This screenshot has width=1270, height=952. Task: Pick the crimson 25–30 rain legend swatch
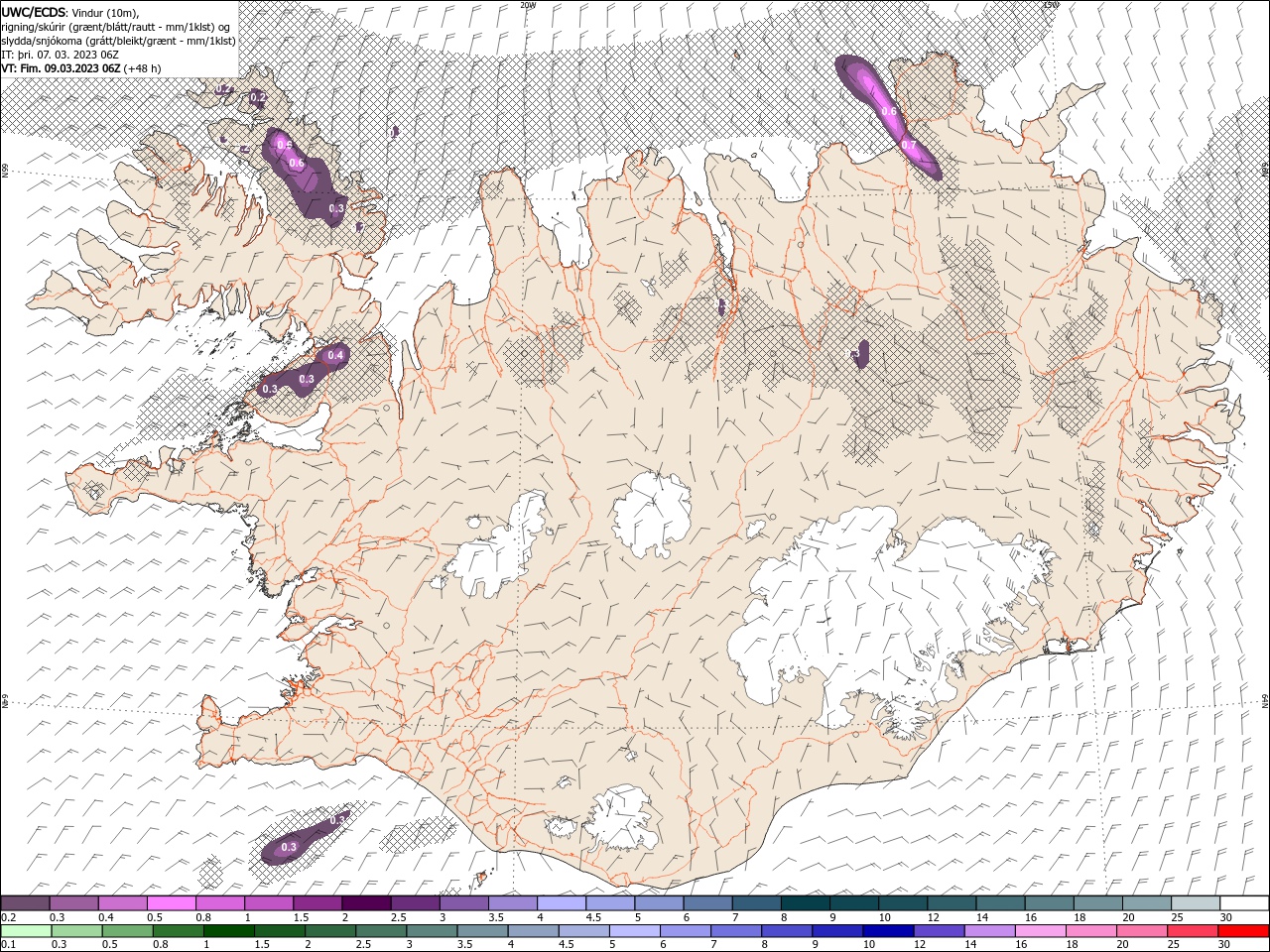[1191, 931]
